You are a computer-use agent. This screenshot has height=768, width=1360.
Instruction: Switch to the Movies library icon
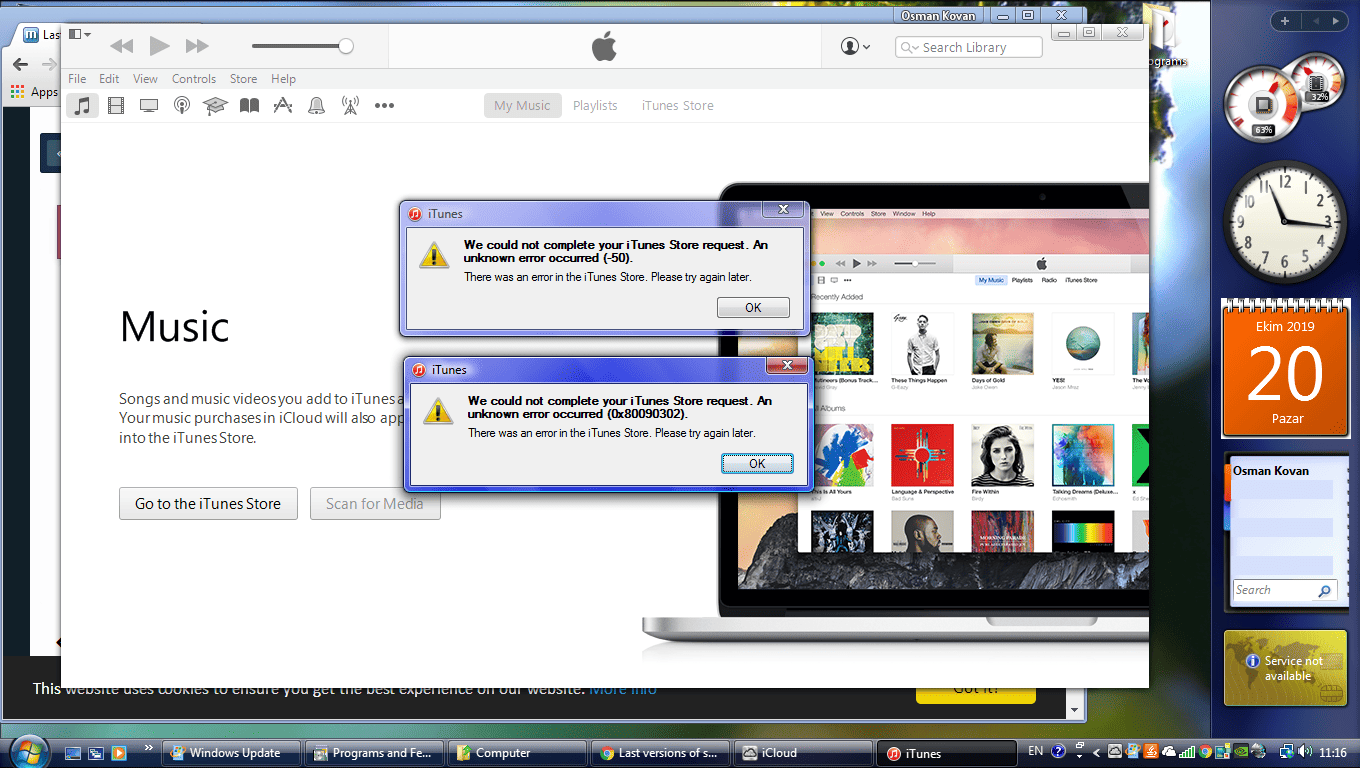coord(116,105)
